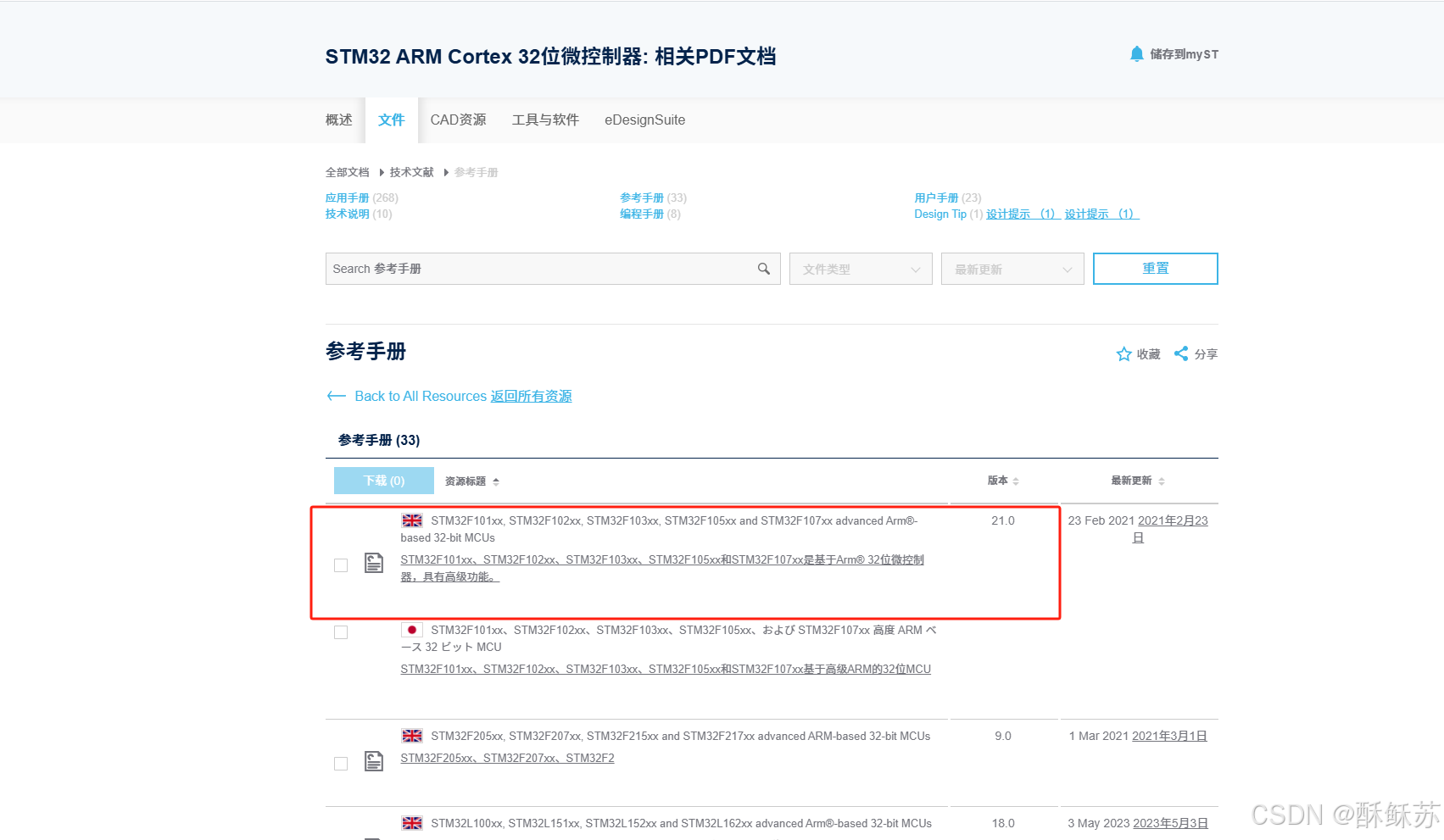Click version value 9.0

[1003, 736]
